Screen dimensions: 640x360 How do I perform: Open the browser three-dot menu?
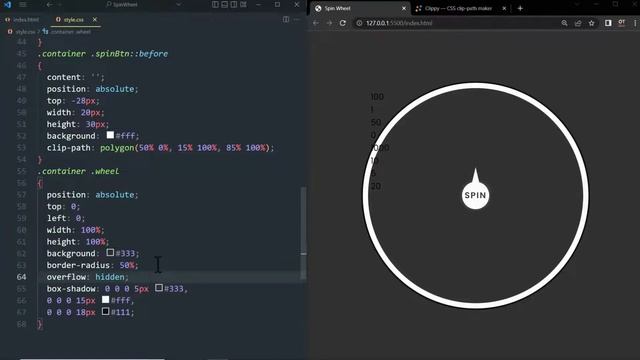click(x=635, y=23)
